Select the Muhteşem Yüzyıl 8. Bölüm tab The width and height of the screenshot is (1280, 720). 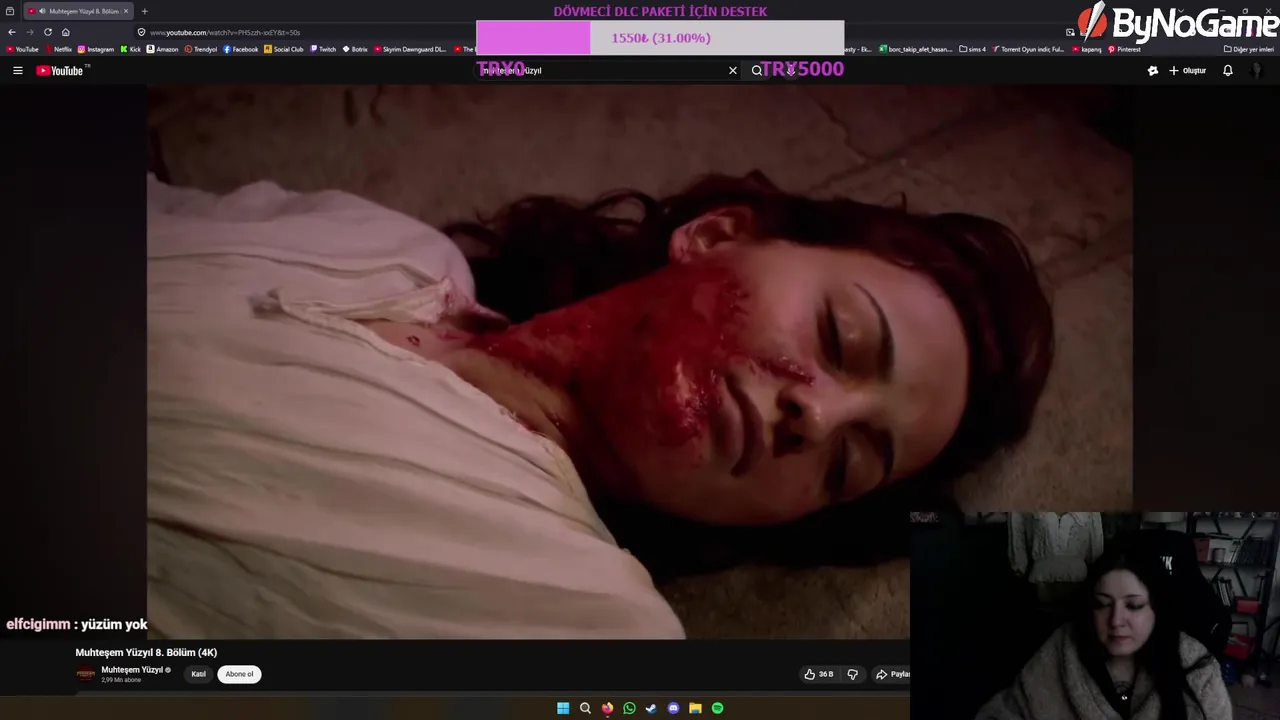77,11
